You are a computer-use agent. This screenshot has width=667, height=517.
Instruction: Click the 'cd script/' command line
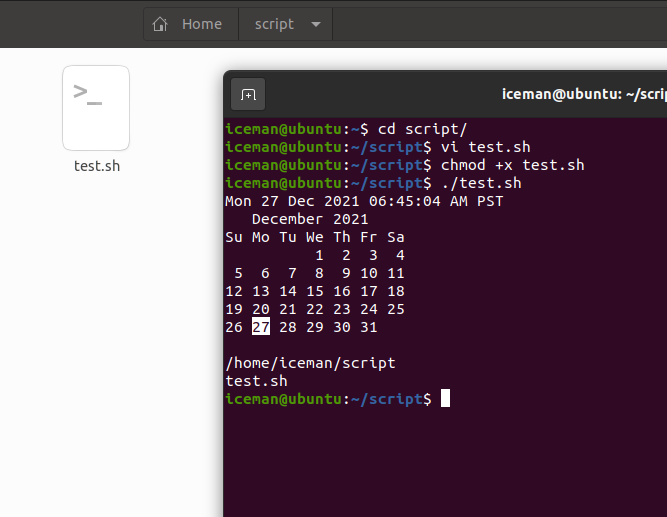[422, 129]
